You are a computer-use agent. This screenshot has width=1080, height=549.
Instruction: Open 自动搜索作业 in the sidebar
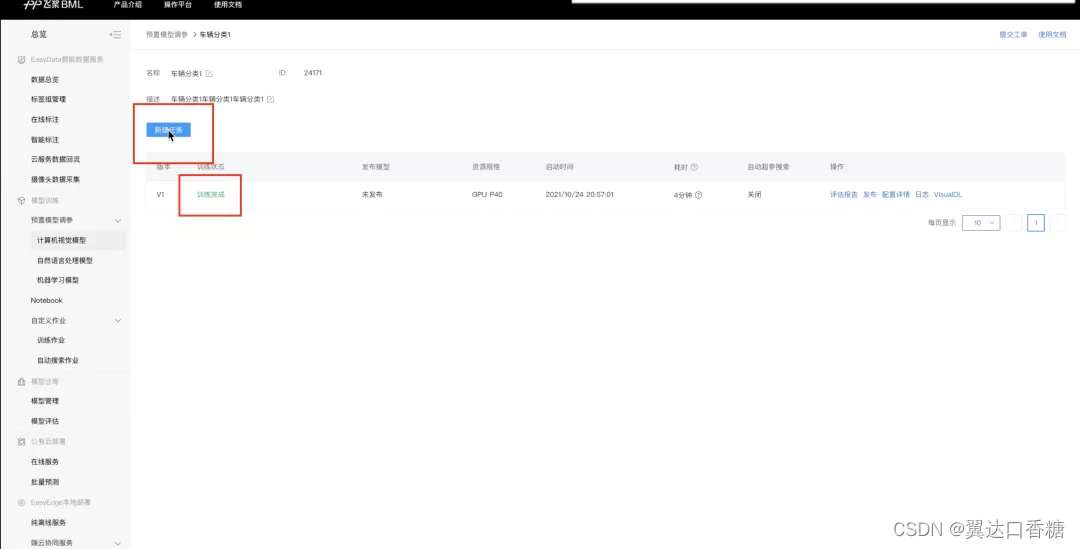pyautogui.click(x=58, y=360)
